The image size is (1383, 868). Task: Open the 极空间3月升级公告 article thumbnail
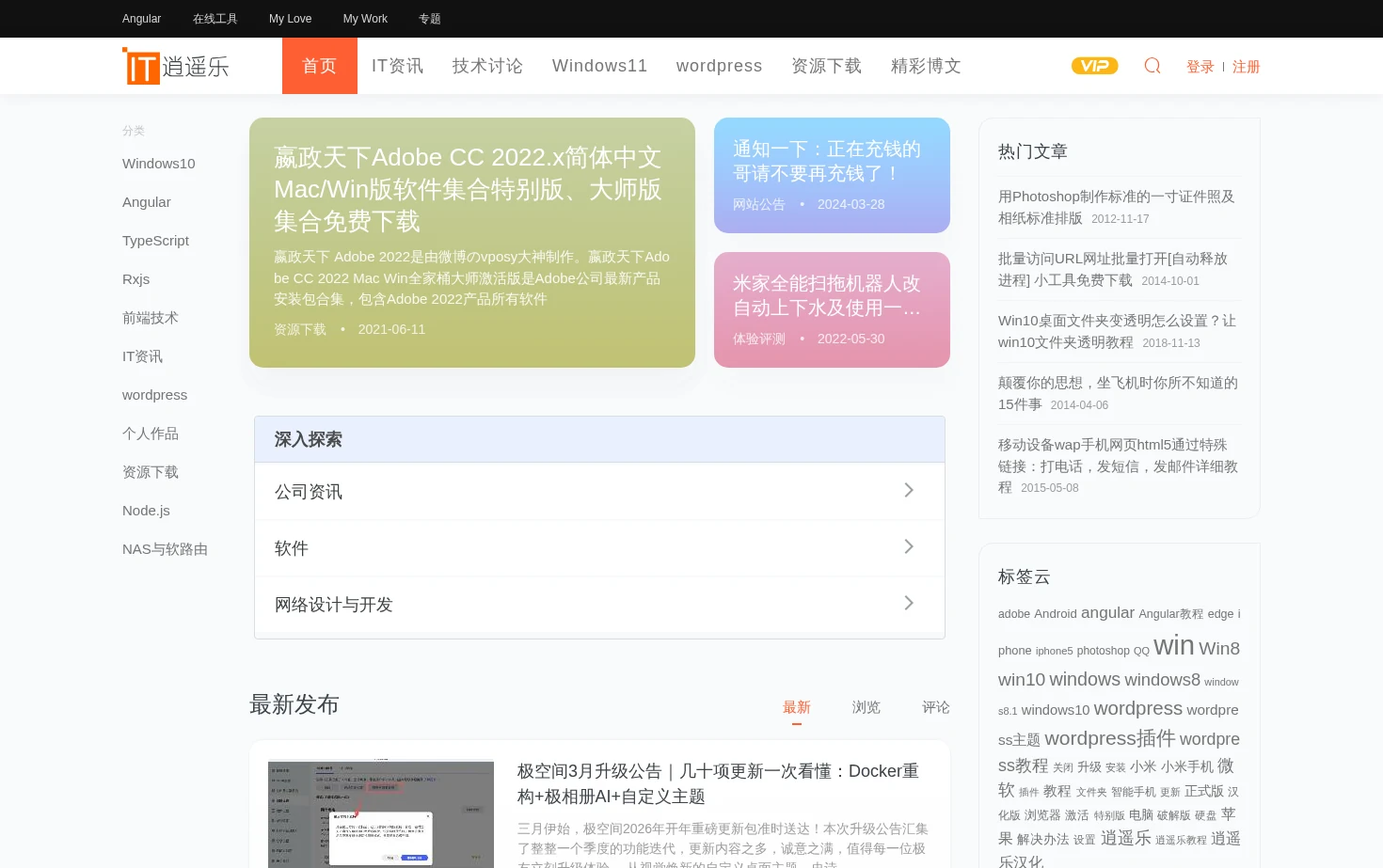click(381, 814)
